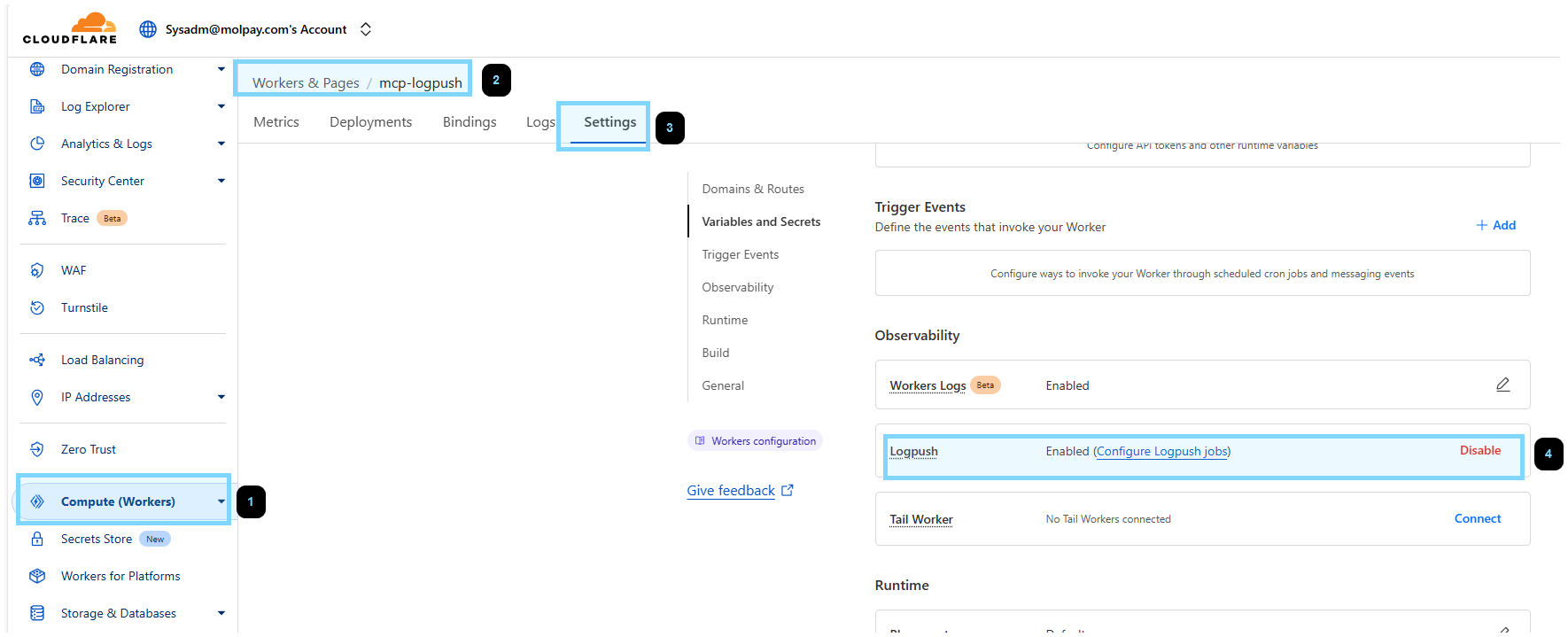Screen dimensions: 1568x637
Task: Open Turnstile in sidebar
Action: pyautogui.click(x=84, y=307)
